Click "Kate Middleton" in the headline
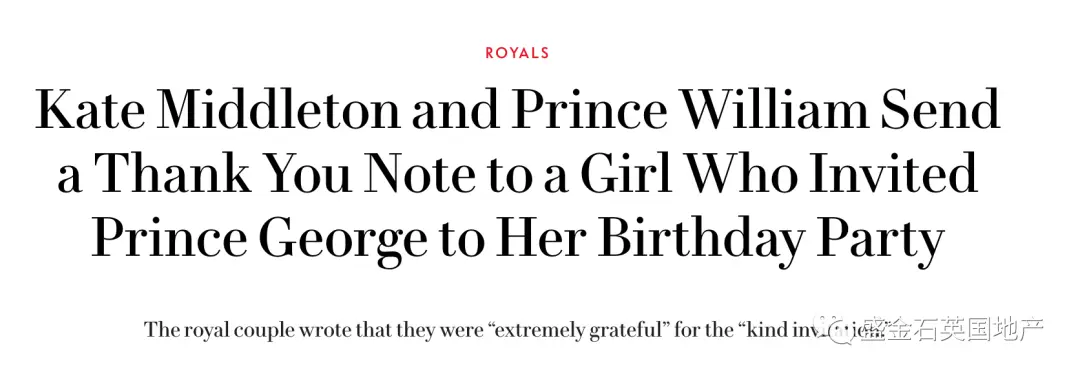This screenshot has height=376, width=1080. (218, 111)
